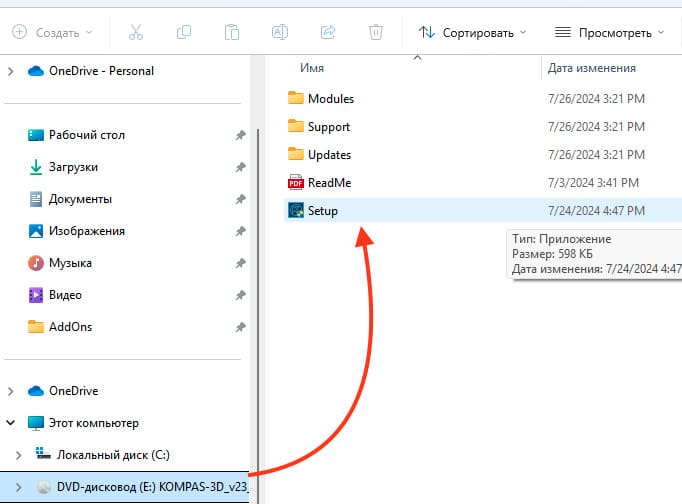The width and height of the screenshot is (682, 504).
Task: Click pin icon next to AddOns
Action: coord(241,327)
